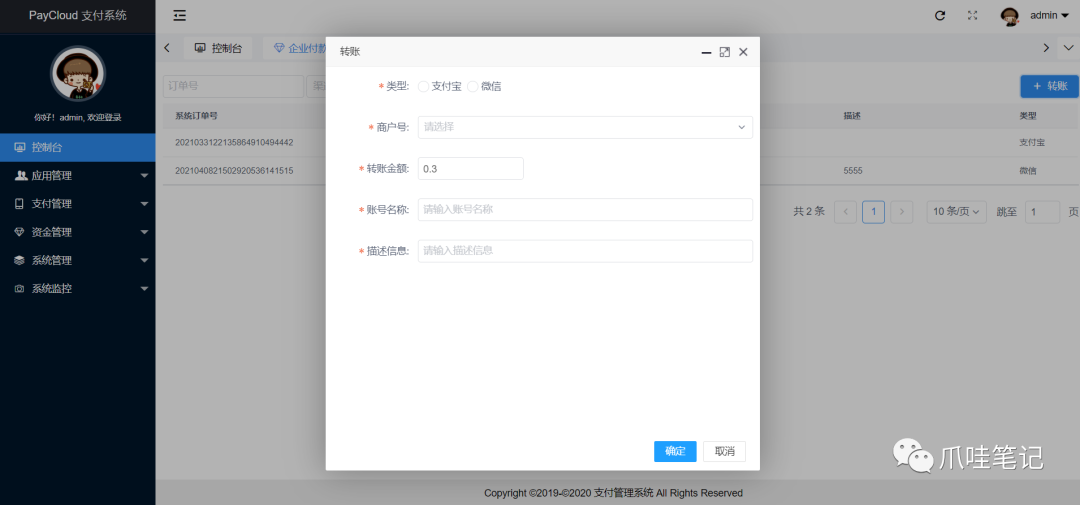Click the 控制台 monitor icon in sidebar
Viewport: 1080px width, 505px height.
[x=20, y=147]
